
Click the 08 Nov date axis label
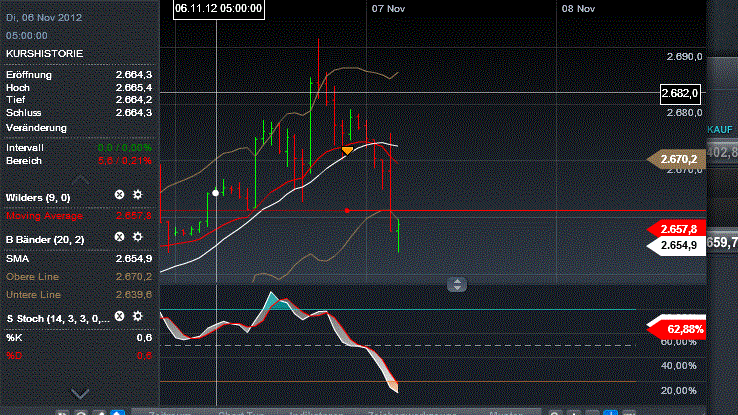(x=578, y=8)
